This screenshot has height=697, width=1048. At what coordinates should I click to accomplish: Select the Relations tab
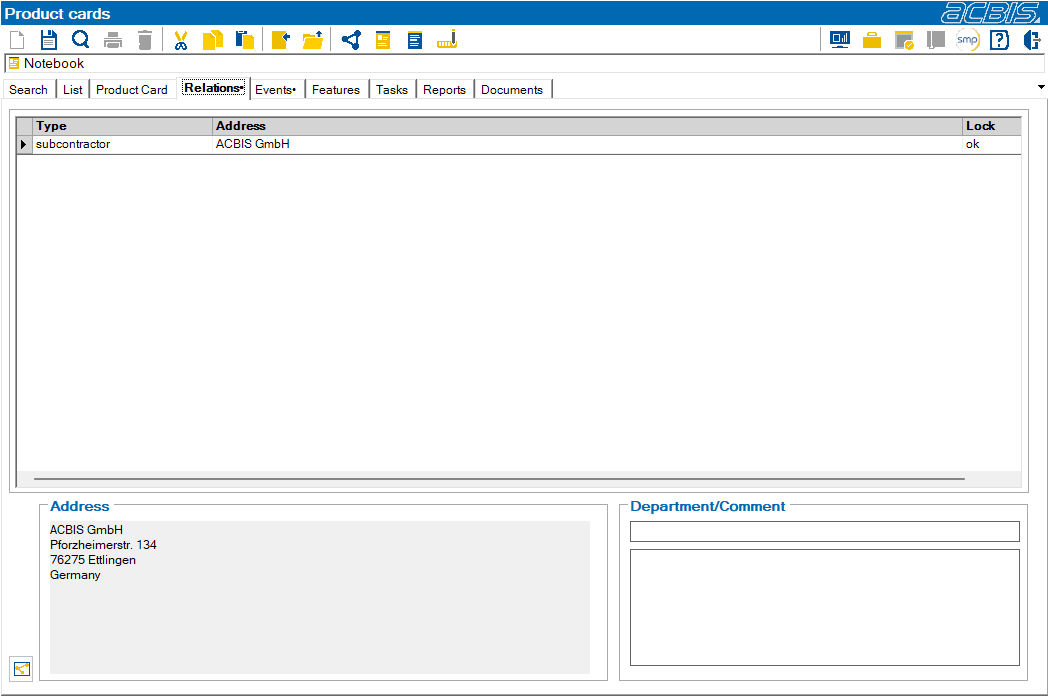(214, 88)
